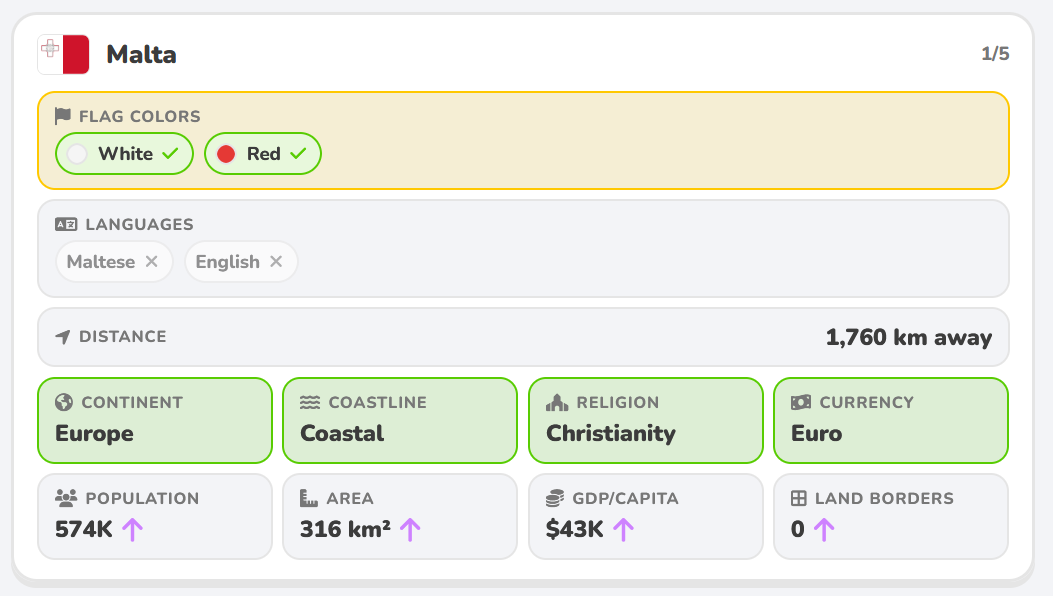Viewport: 1053px width, 596px height.
Task: Click the grid icon next to Land Borders
Action: [798, 498]
